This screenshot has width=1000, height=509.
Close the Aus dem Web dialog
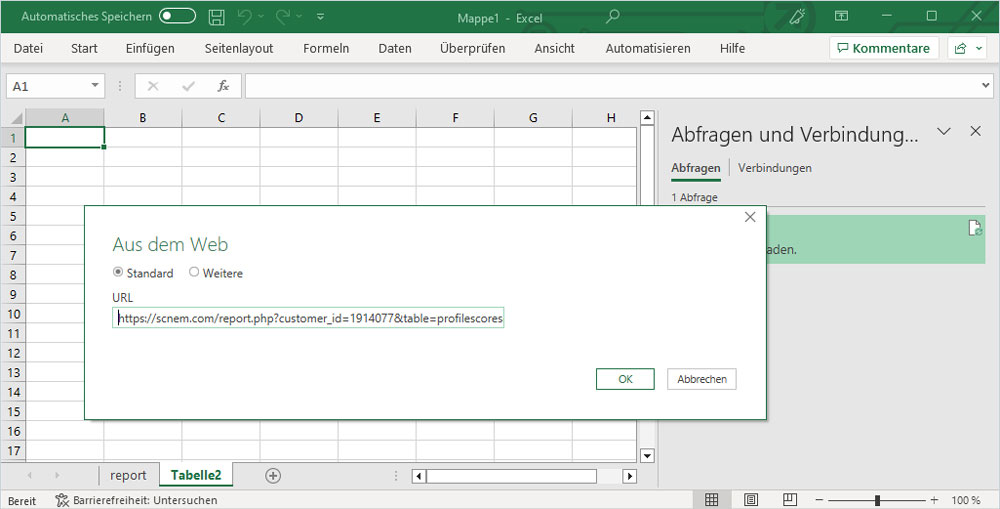click(x=750, y=218)
